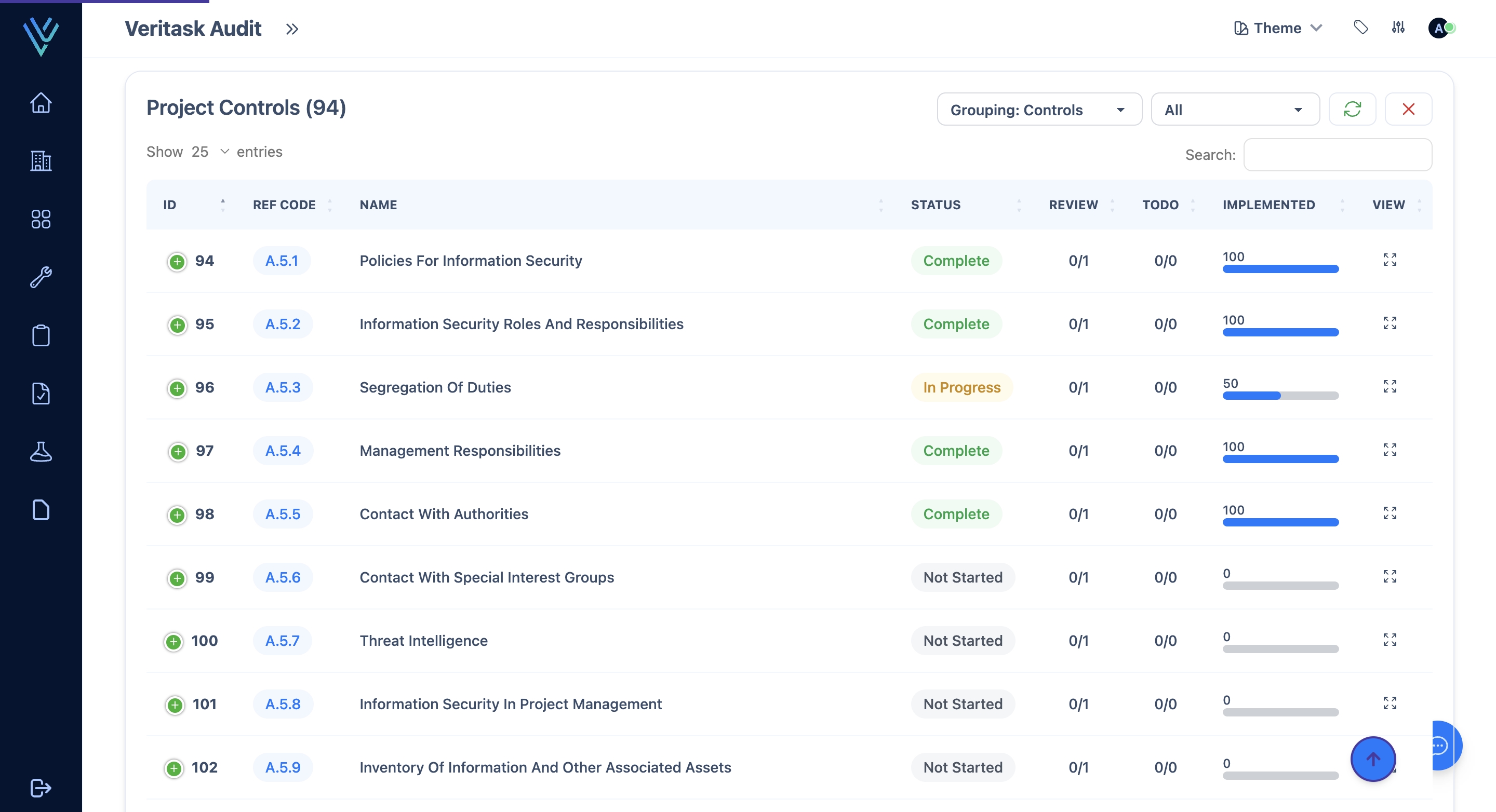Open the four-squares dashboard sidebar icon
Screen dimensions: 1496x812
(x=41, y=219)
